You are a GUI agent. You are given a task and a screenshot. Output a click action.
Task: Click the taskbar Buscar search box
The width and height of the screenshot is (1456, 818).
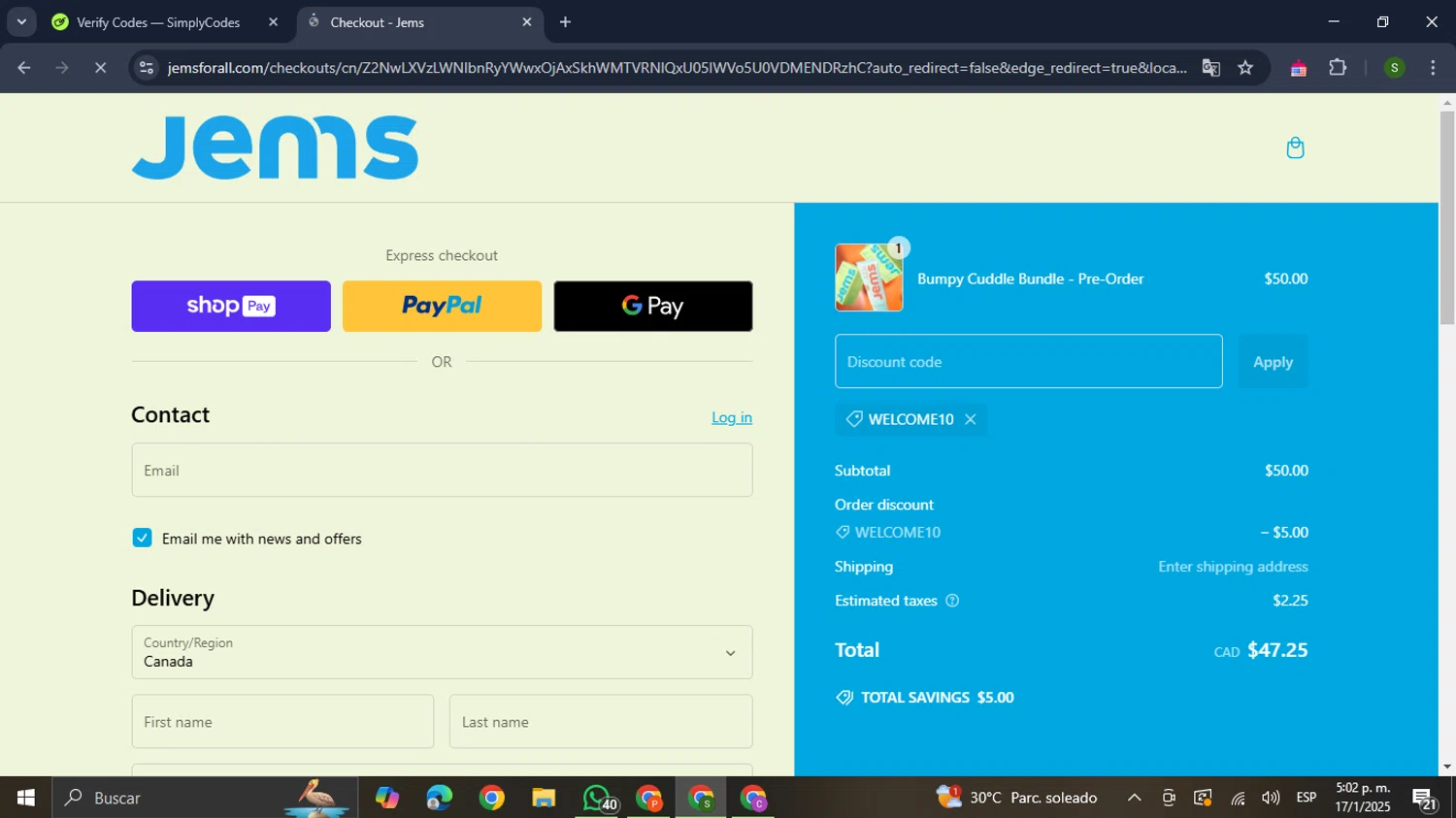204,798
